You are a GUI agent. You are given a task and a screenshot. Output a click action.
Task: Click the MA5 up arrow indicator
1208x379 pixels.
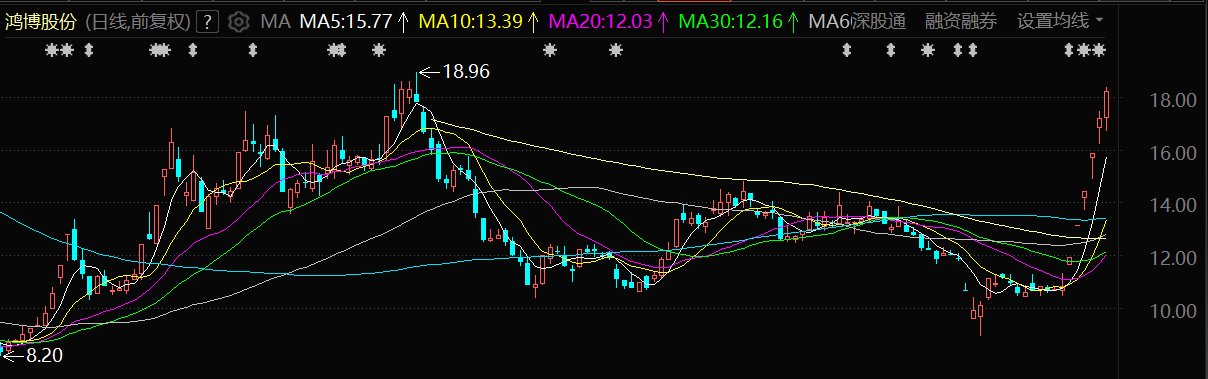coord(403,21)
